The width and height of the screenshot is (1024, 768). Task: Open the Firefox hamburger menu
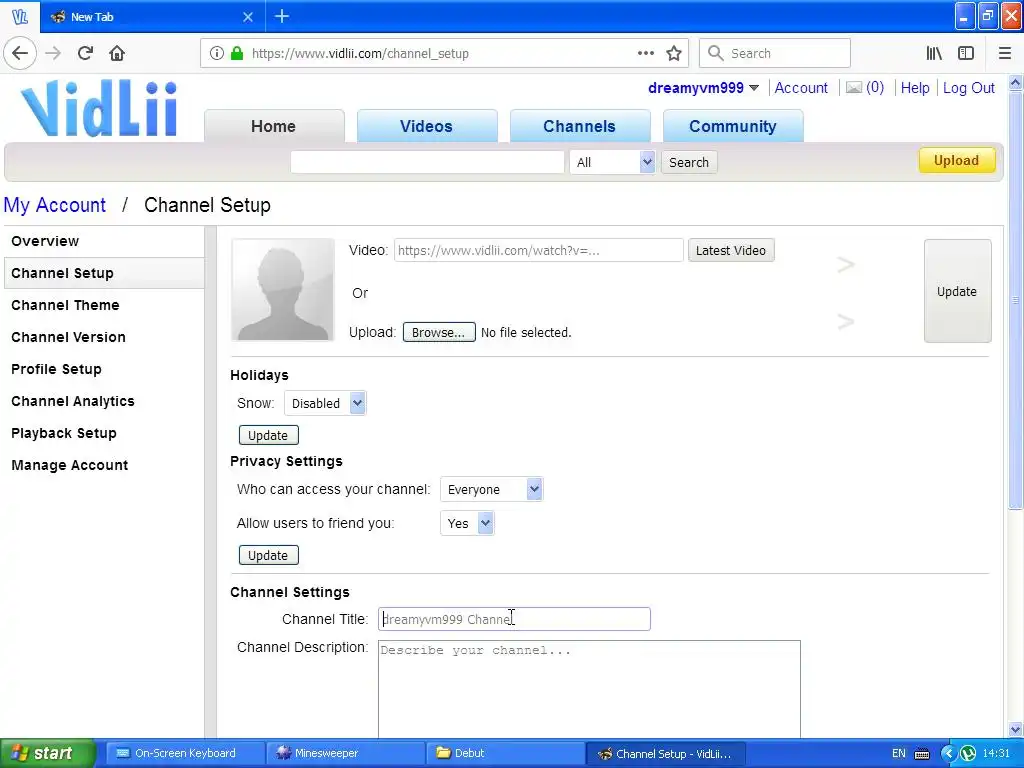1004,53
